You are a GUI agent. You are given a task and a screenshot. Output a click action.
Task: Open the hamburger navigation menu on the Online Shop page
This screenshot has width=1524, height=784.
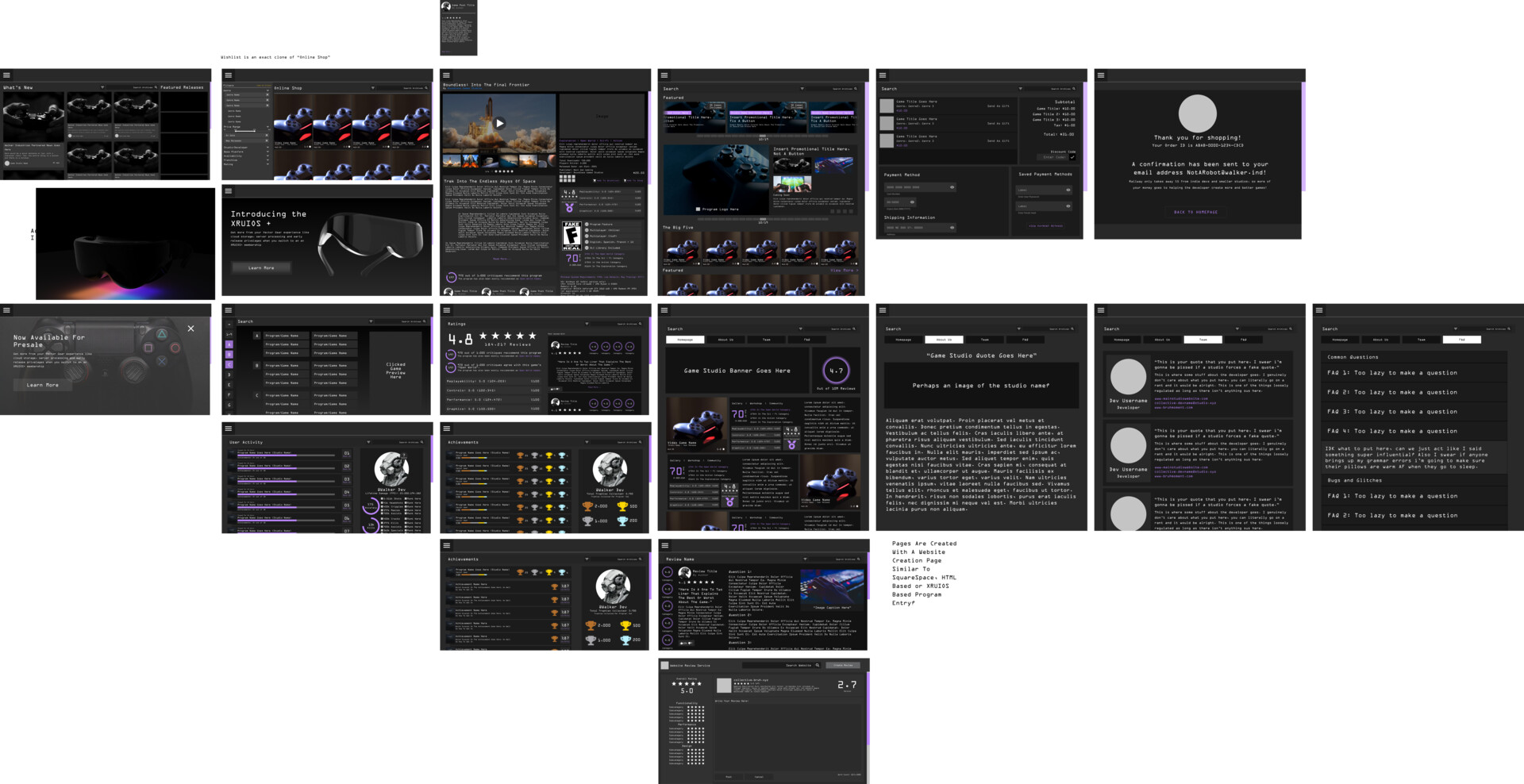228,75
